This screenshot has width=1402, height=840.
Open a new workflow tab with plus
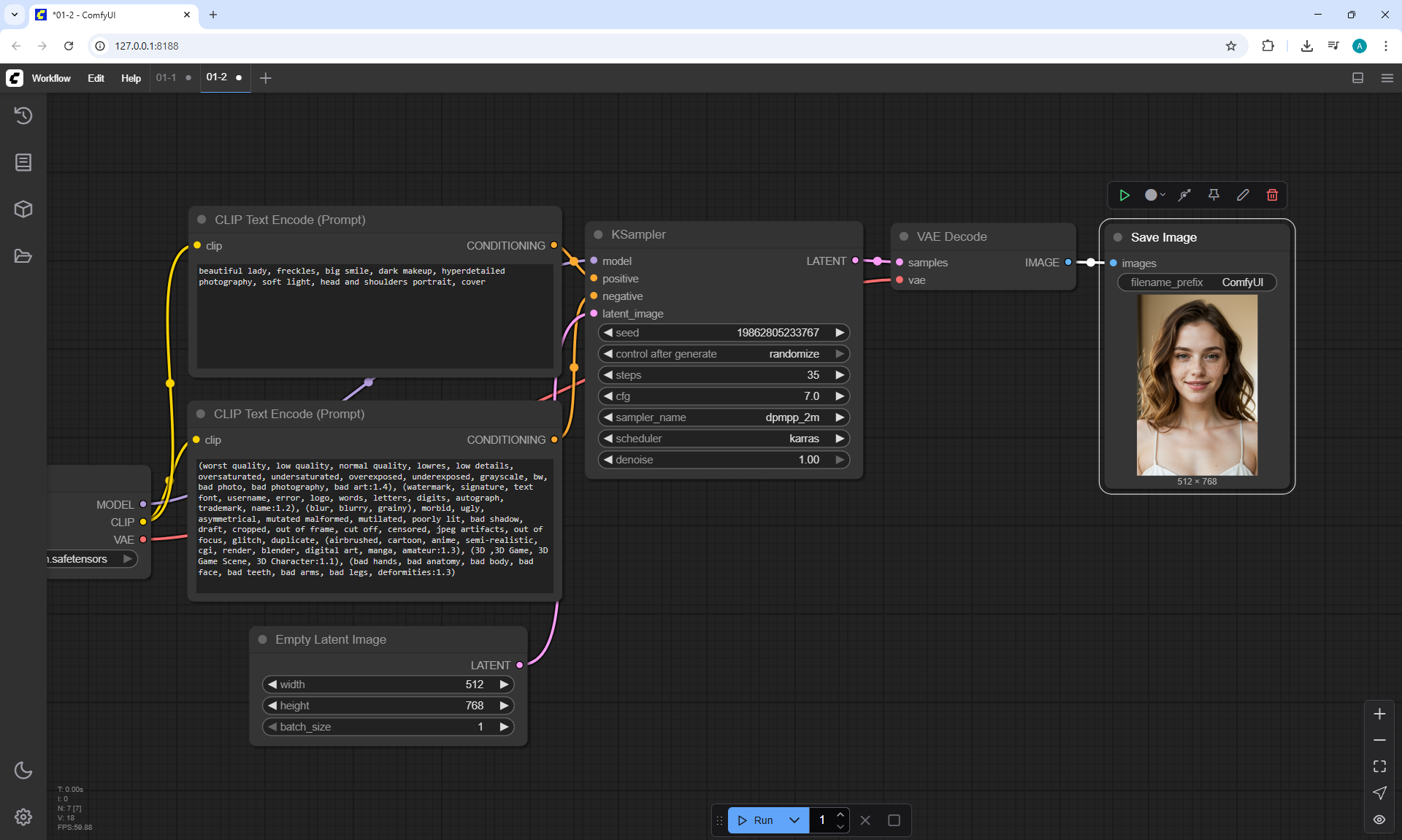click(266, 78)
